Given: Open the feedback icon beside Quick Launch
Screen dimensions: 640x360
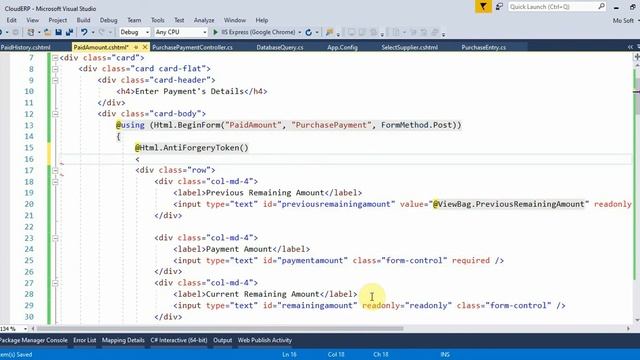Looking at the screenshot, I should 499,7.
